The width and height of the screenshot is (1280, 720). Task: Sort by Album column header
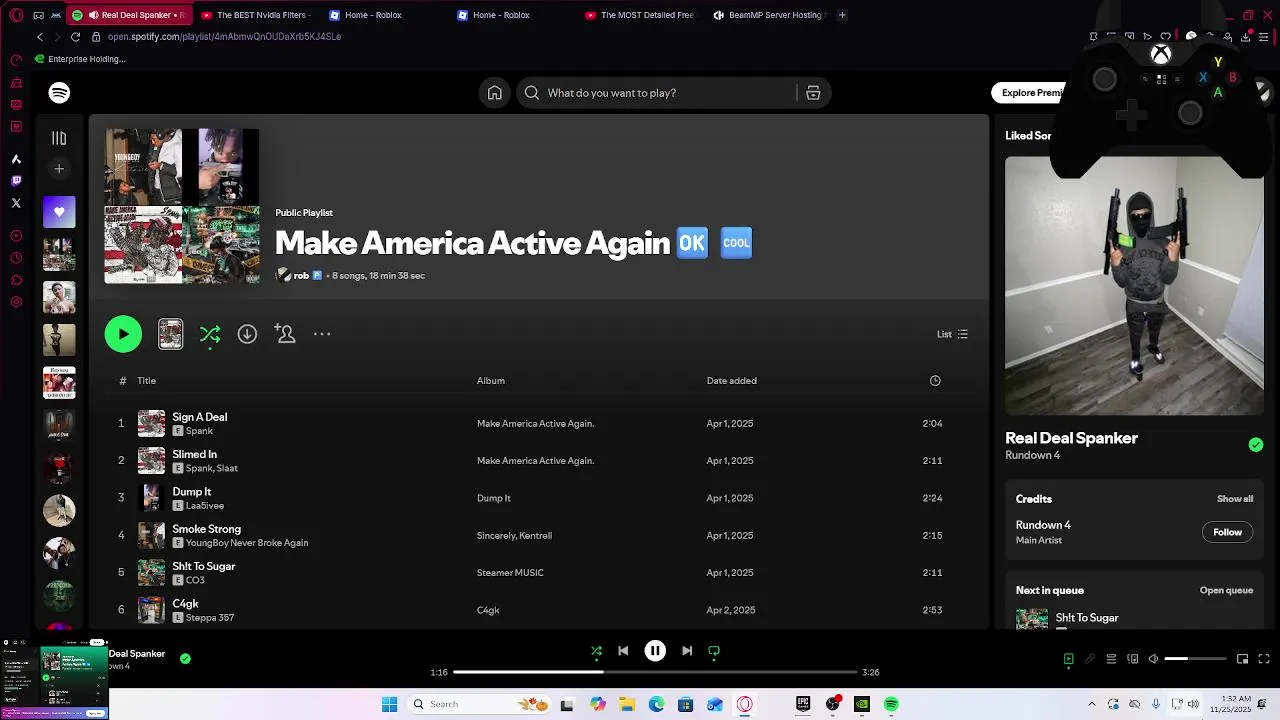pos(490,381)
